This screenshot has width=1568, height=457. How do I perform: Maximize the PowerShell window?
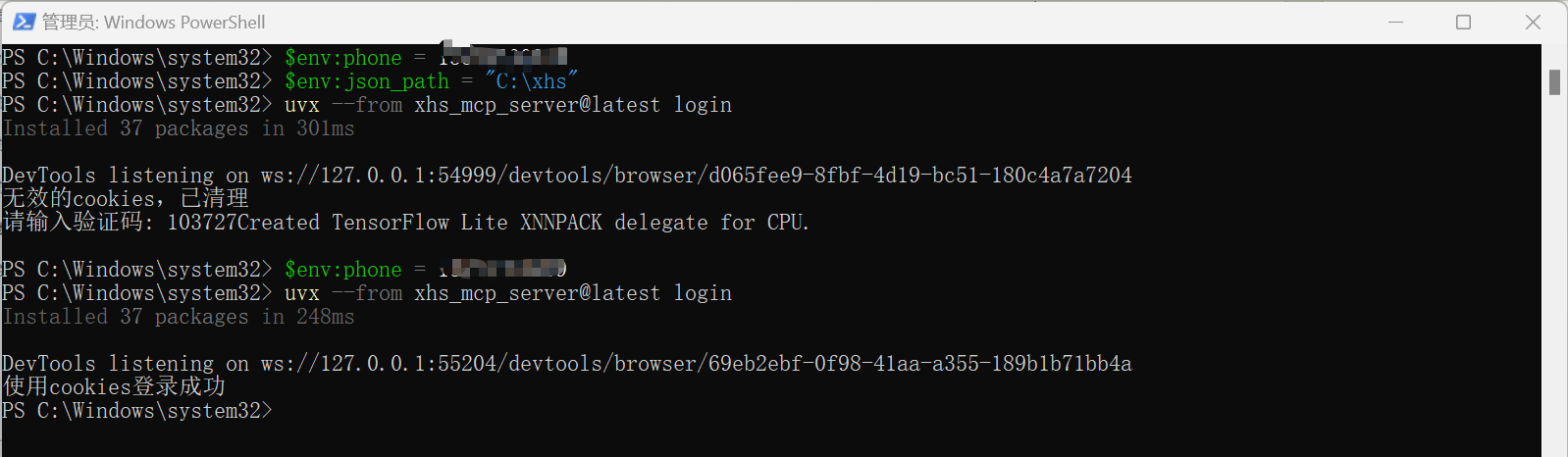point(1463,22)
